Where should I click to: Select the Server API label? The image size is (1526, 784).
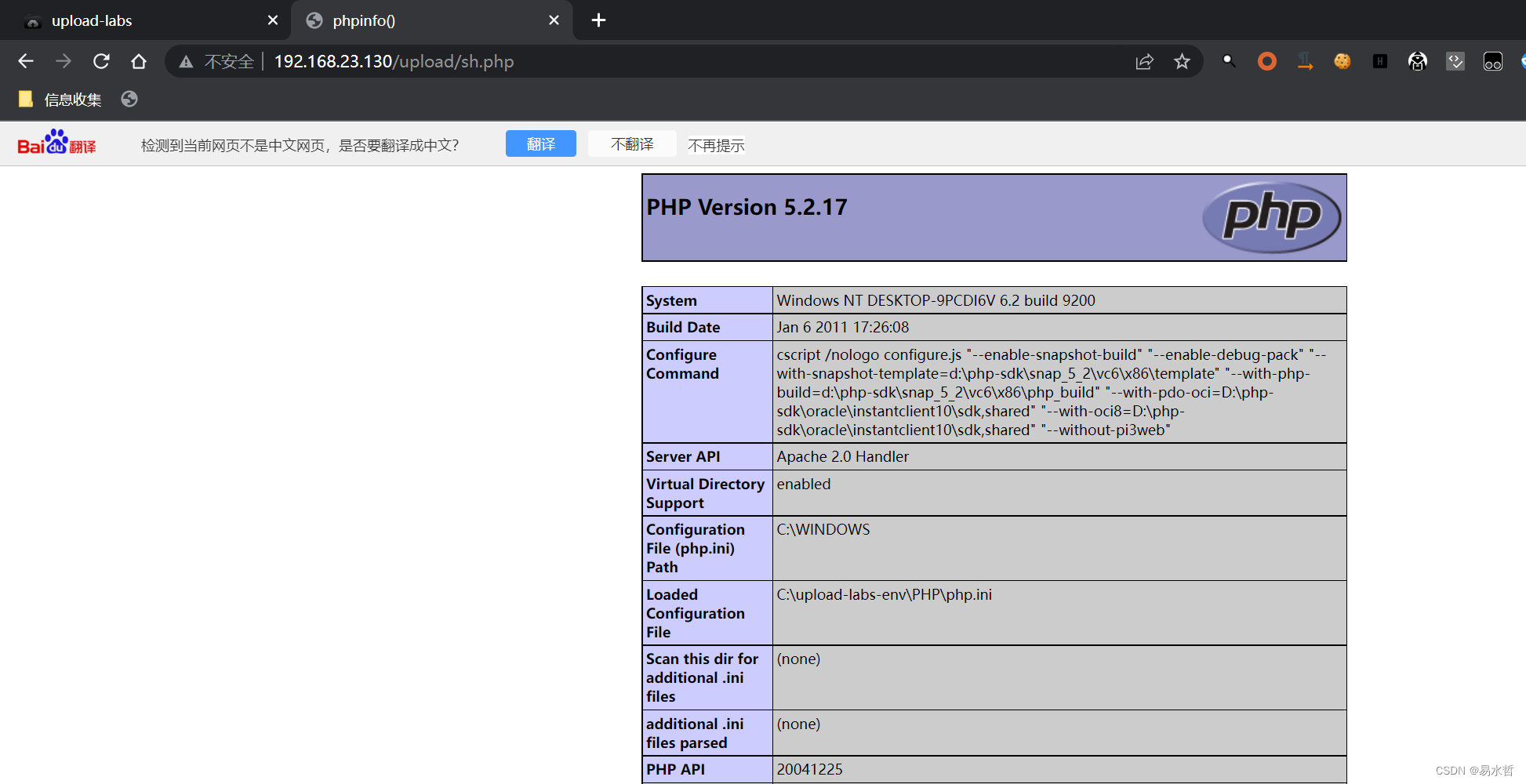707,456
